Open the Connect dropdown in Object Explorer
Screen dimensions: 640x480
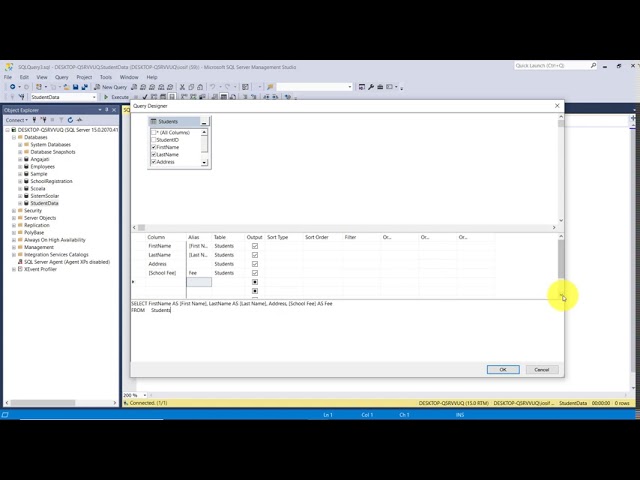17,120
